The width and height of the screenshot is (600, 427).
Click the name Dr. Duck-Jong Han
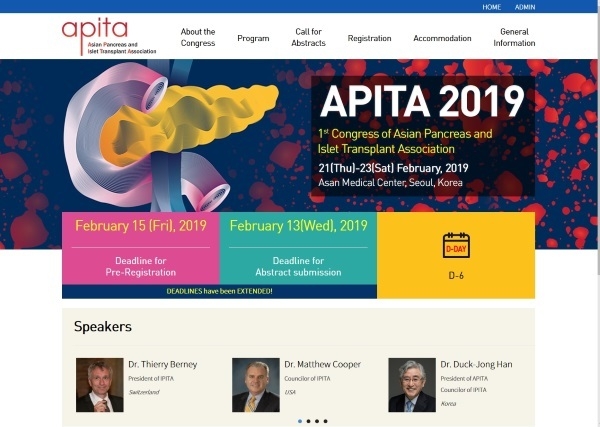476,364
